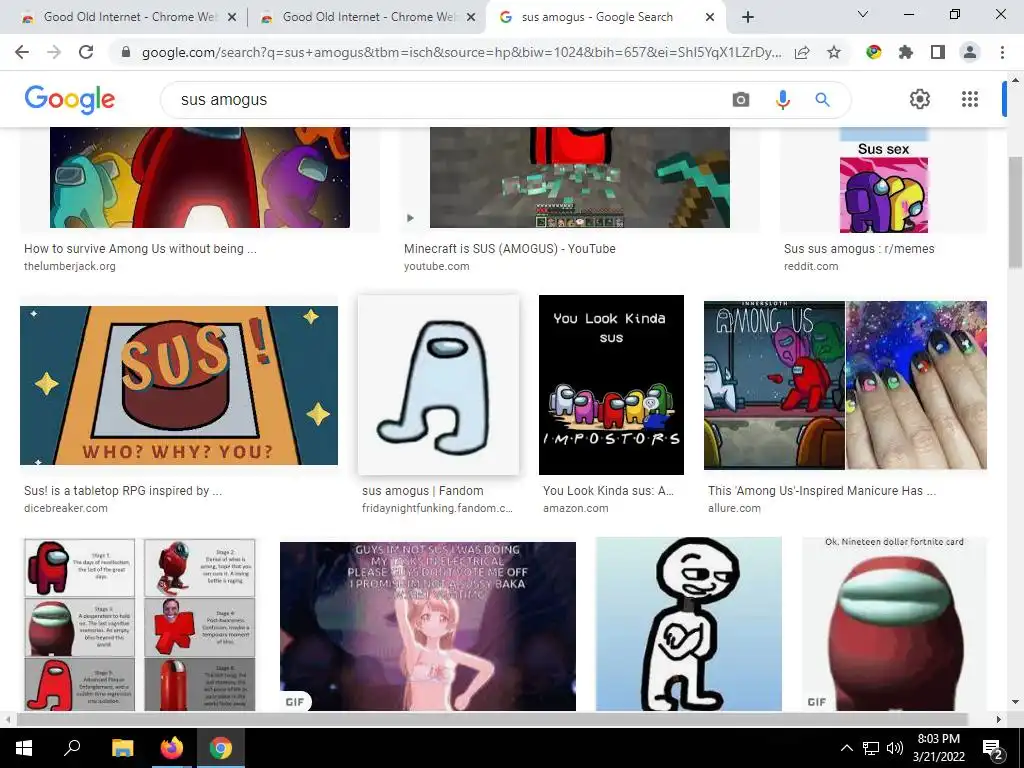1024x768 pixels.
Task: Open 'Sus sus amogus : r/memes' link
Action: [859, 249]
